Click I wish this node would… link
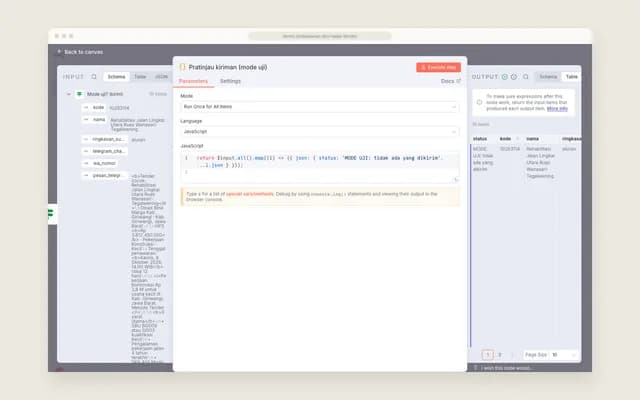The width and height of the screenshot is (640, 400). 506,368
